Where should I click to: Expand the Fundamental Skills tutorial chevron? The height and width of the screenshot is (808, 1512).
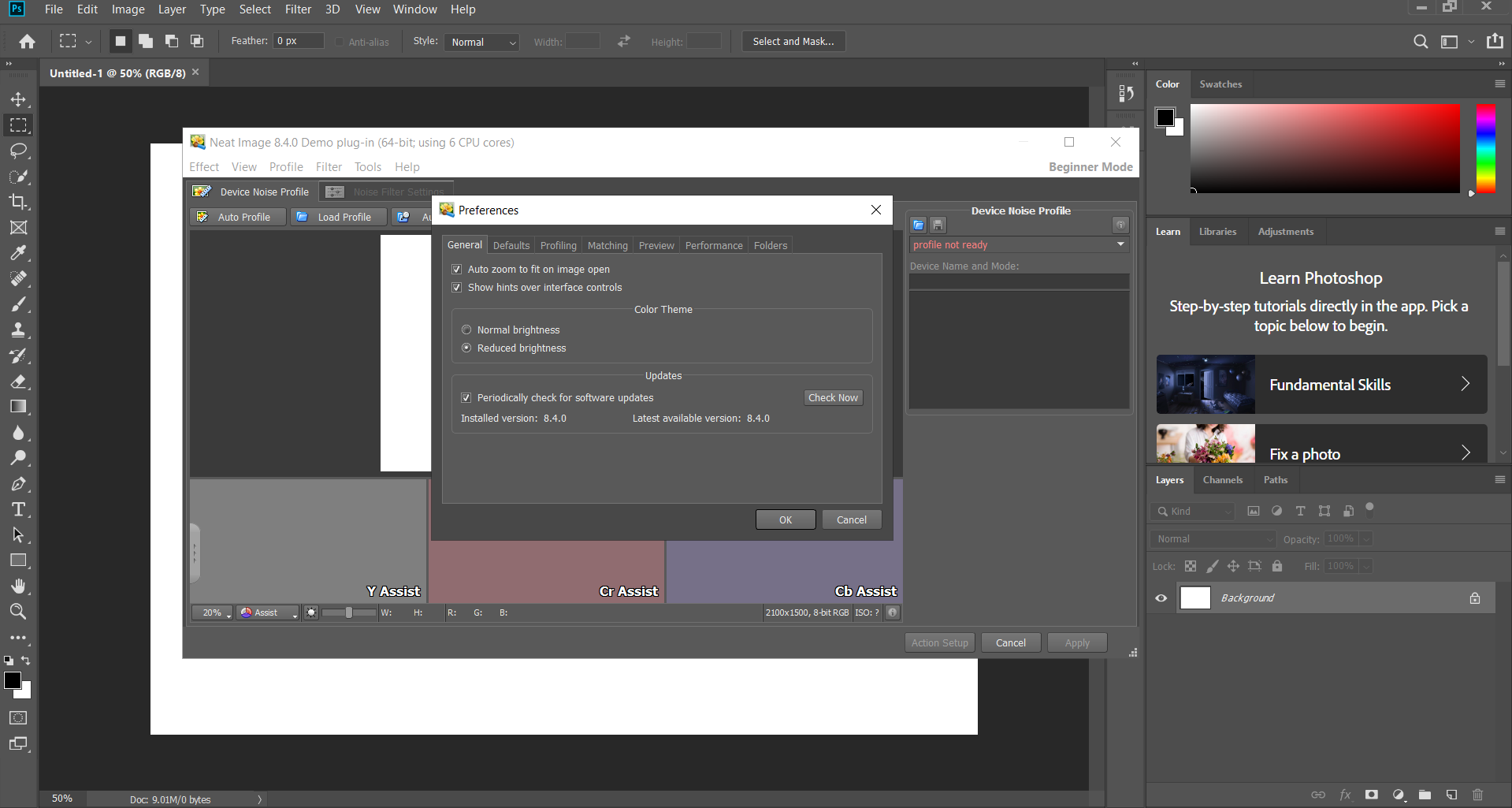pyautogui.click(x=1466, y=384)
